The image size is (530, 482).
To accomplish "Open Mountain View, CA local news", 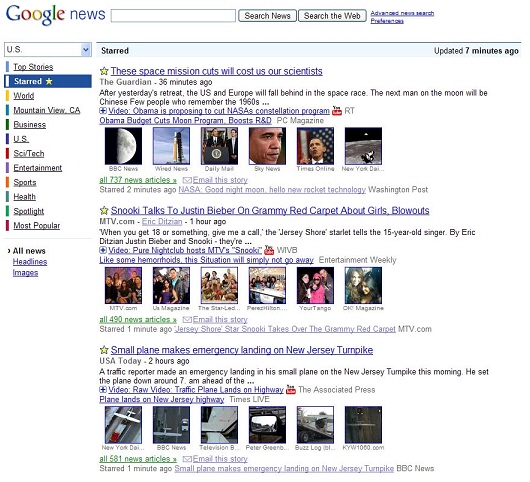I will point(47,110).
